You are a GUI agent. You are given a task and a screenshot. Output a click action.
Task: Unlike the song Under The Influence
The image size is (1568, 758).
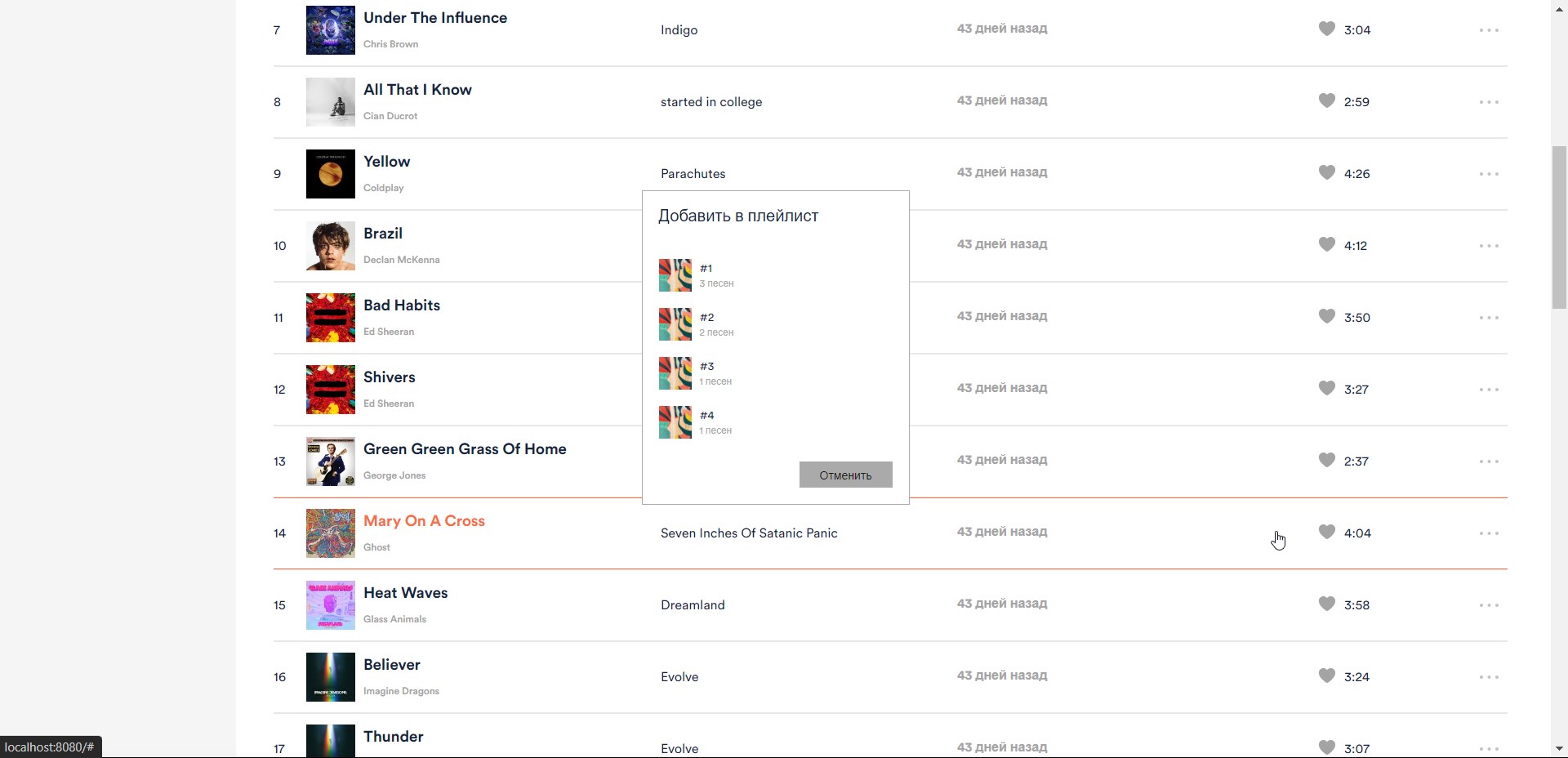point(1326,29)
